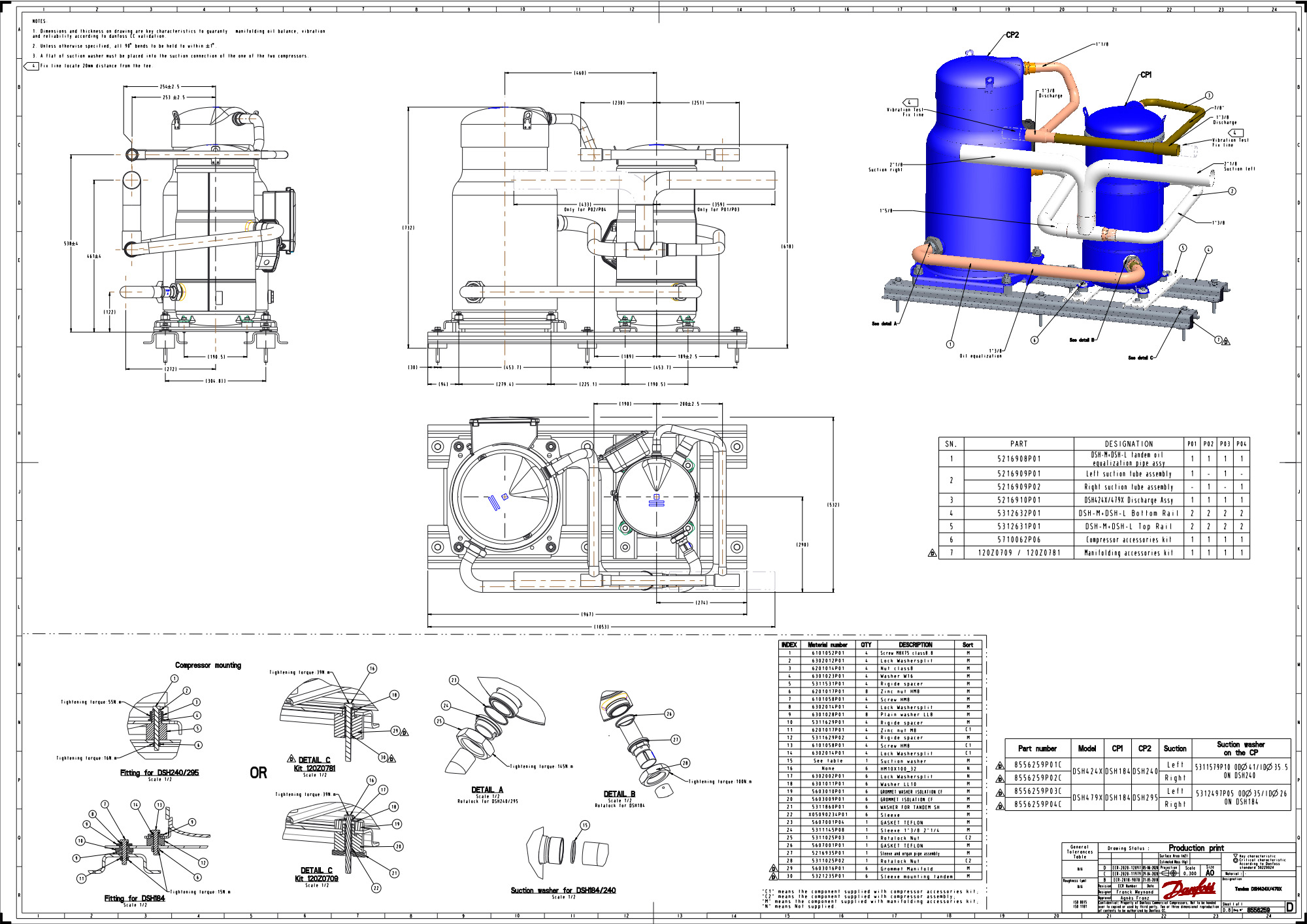This screenshot has height=924, width=1307.
Task: Click 'Fitting for DSH240/295' caption
Action: [x=159, y=772]
